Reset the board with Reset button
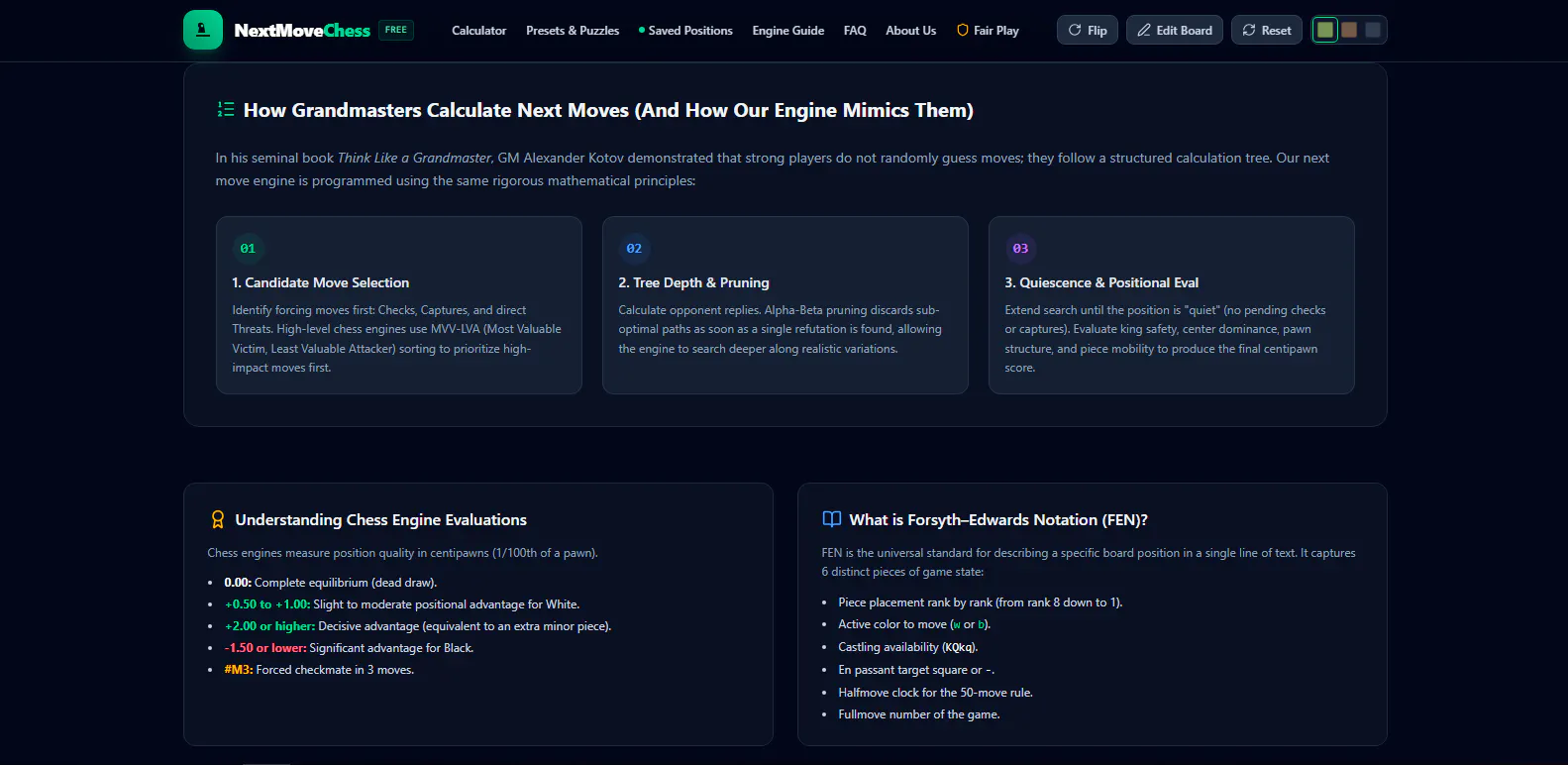Viewport: 1568px width, 765px height. tap(1267, 30)
